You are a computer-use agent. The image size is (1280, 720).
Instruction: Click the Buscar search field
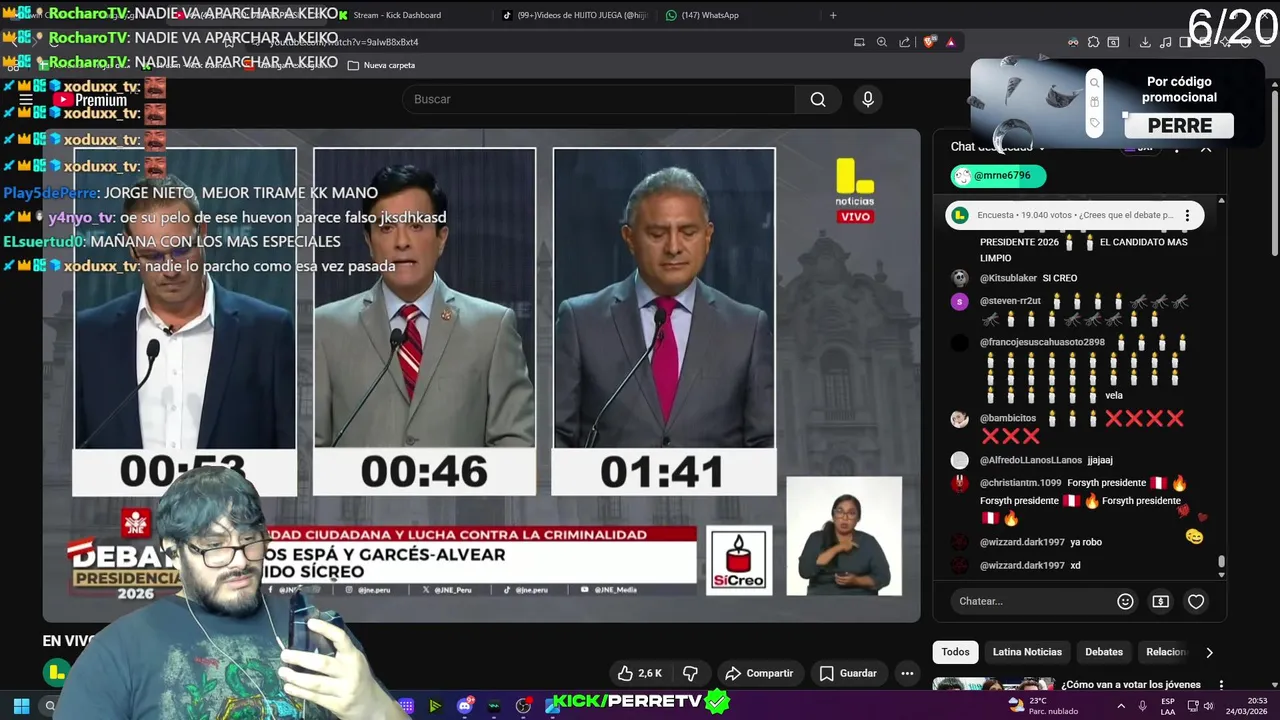599,99
